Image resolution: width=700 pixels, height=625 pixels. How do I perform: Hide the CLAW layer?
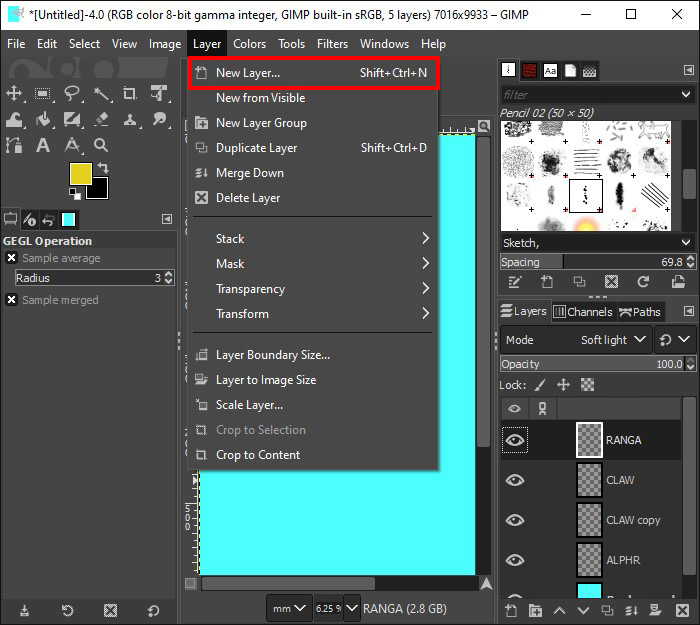(515, 480)
